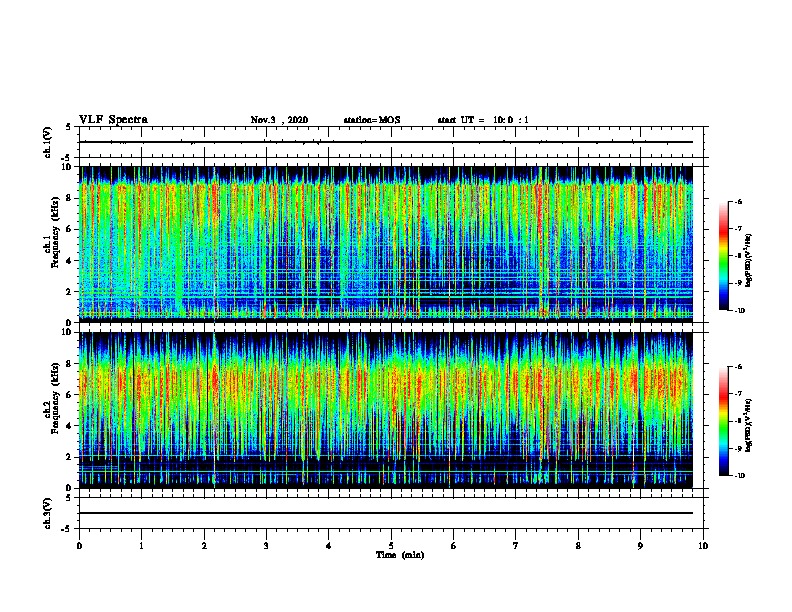Click the ch.1 frequency tick label "4"
Screen dimensions: 792x612
coord(69,261)
